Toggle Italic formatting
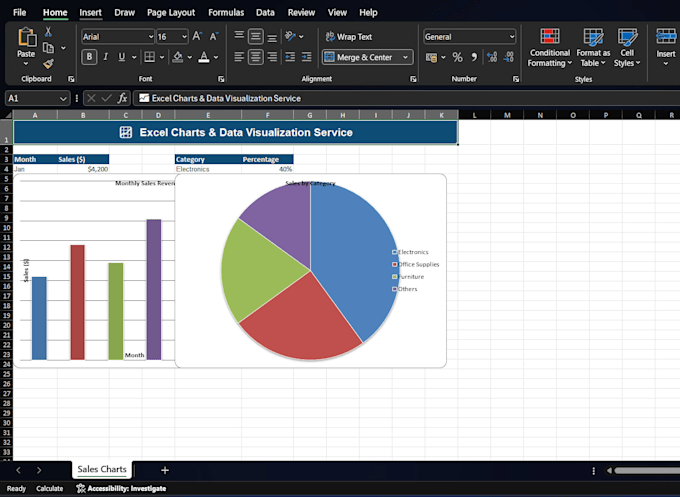 105,57
